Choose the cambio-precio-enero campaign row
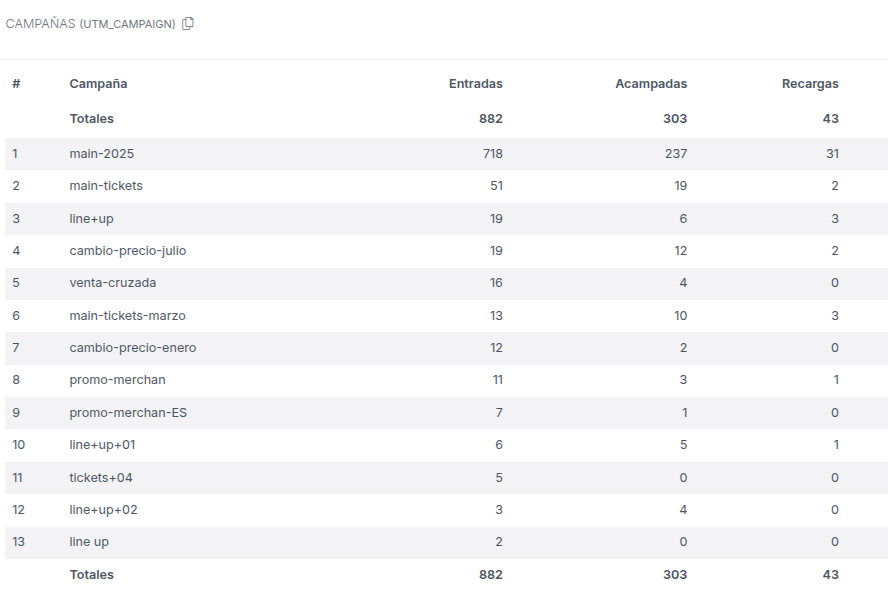Viewport: 888px width, 603px height. (x=132, y=348)
